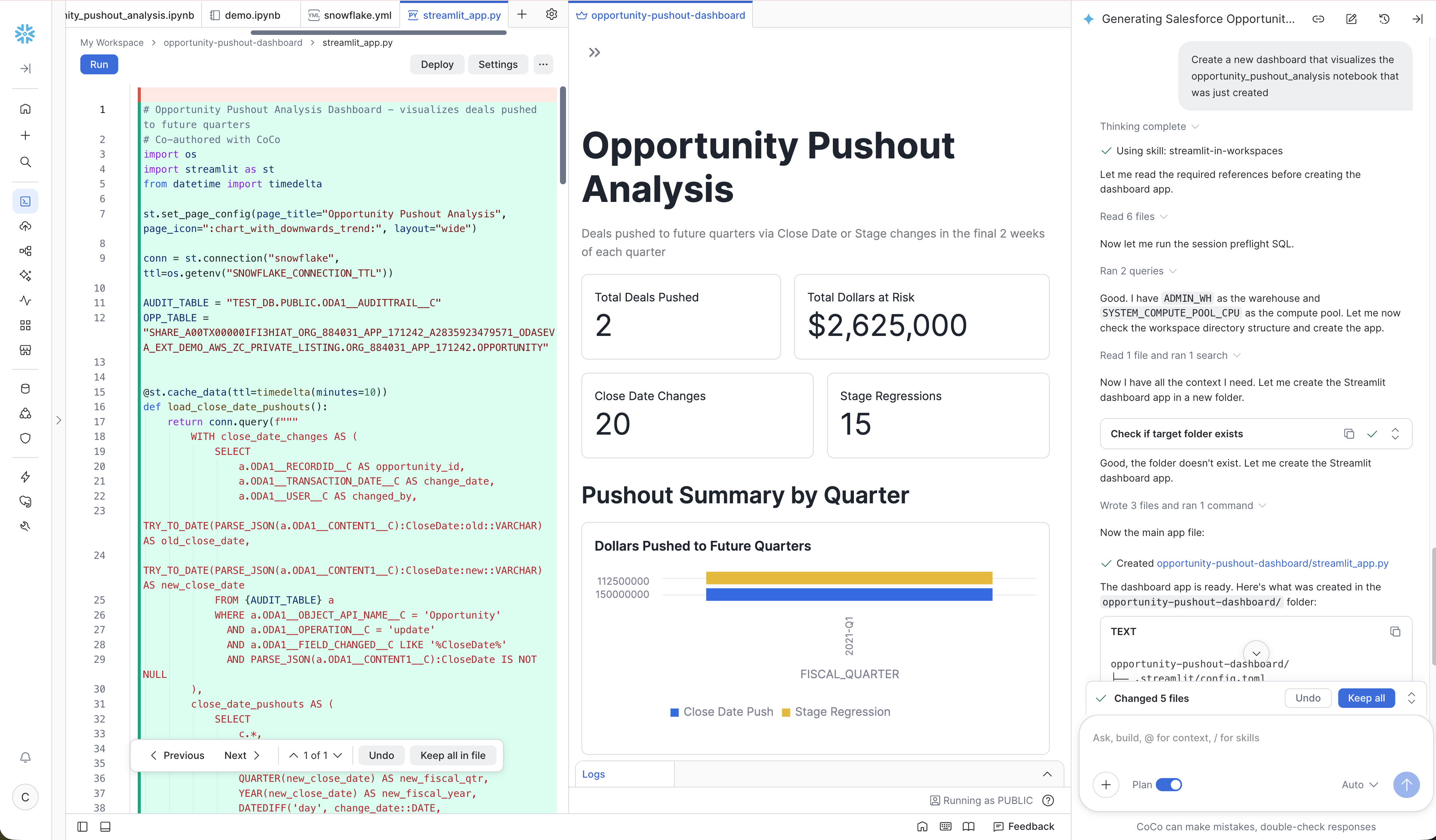Click the code editor vertical scrollbar
1436x840 pixels.
(x=563, y=135)
